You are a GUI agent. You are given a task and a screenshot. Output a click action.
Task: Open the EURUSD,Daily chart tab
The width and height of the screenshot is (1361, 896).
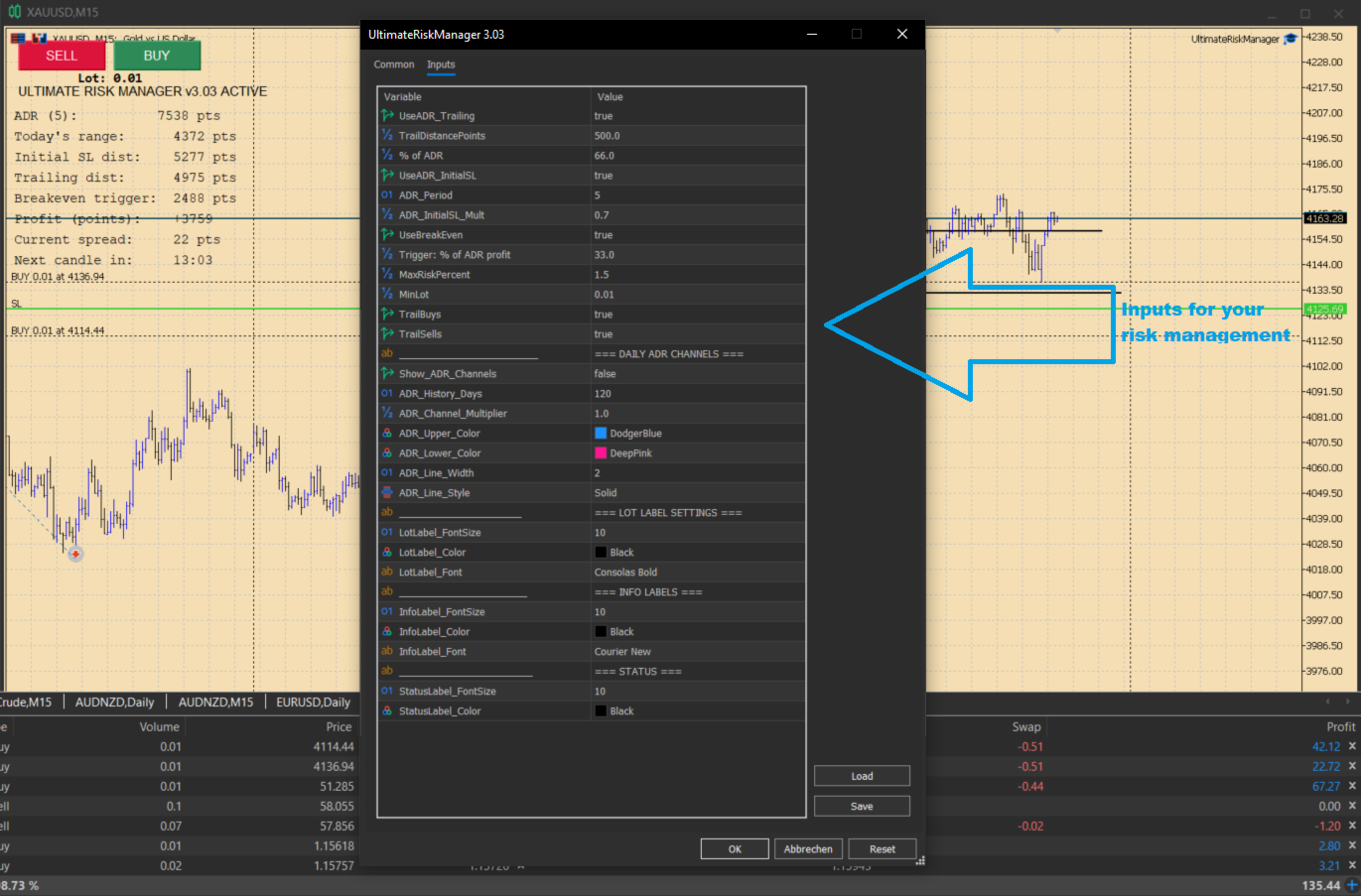pos(314,703)
